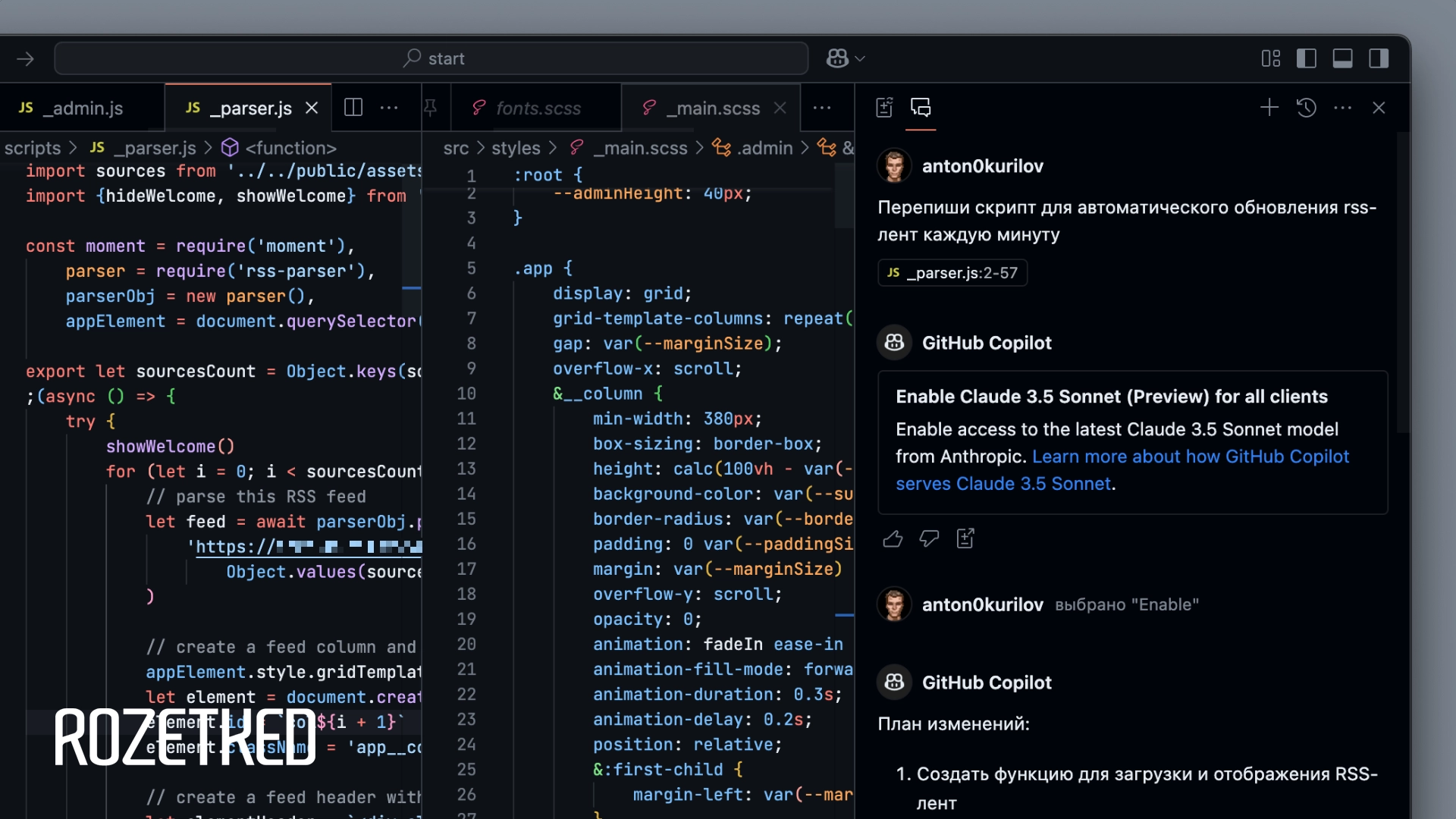Click the first GitHub Copilot response avatar
Viewport: 1456px width, 819px height.
(x=894, y=343)
